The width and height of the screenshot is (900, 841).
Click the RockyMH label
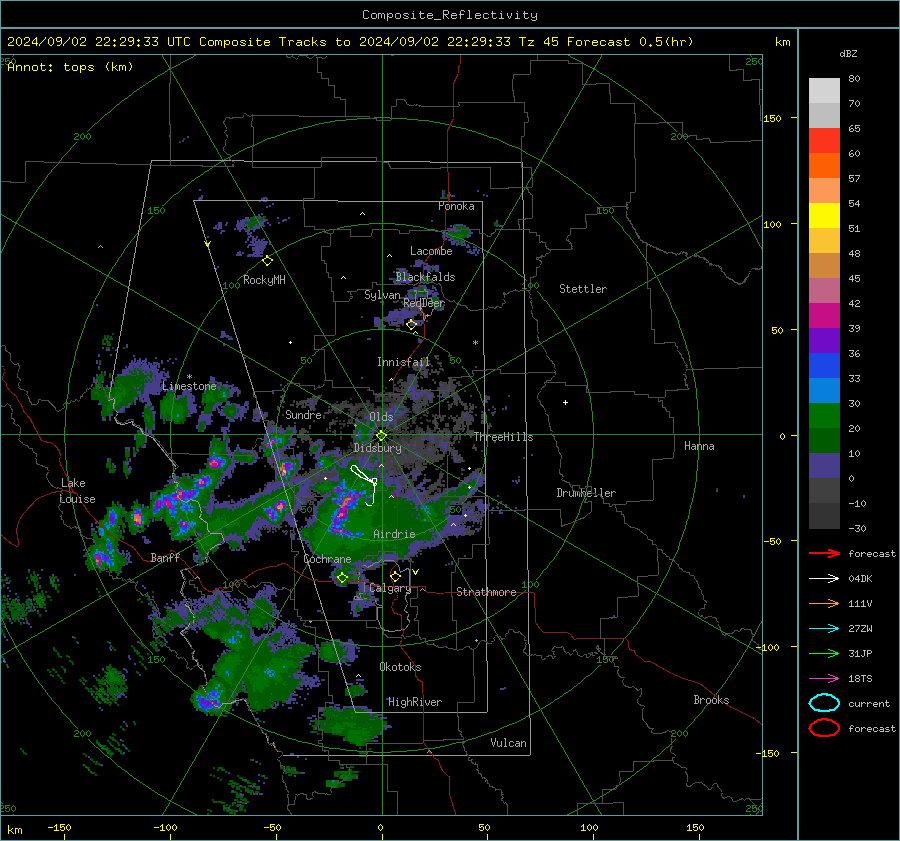[x=264, y=280]
